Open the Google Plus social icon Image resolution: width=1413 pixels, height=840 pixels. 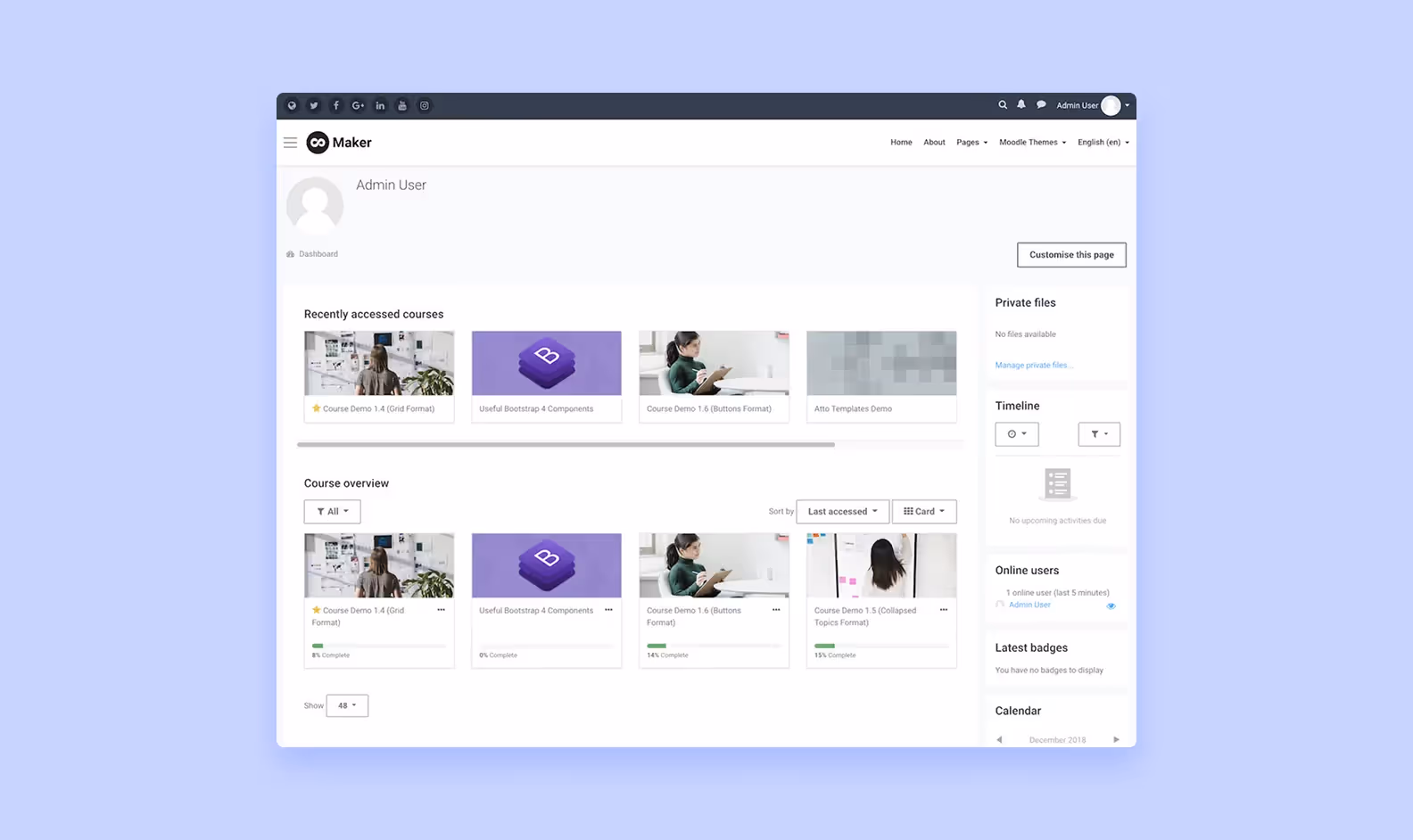click(x=358, y=105)
